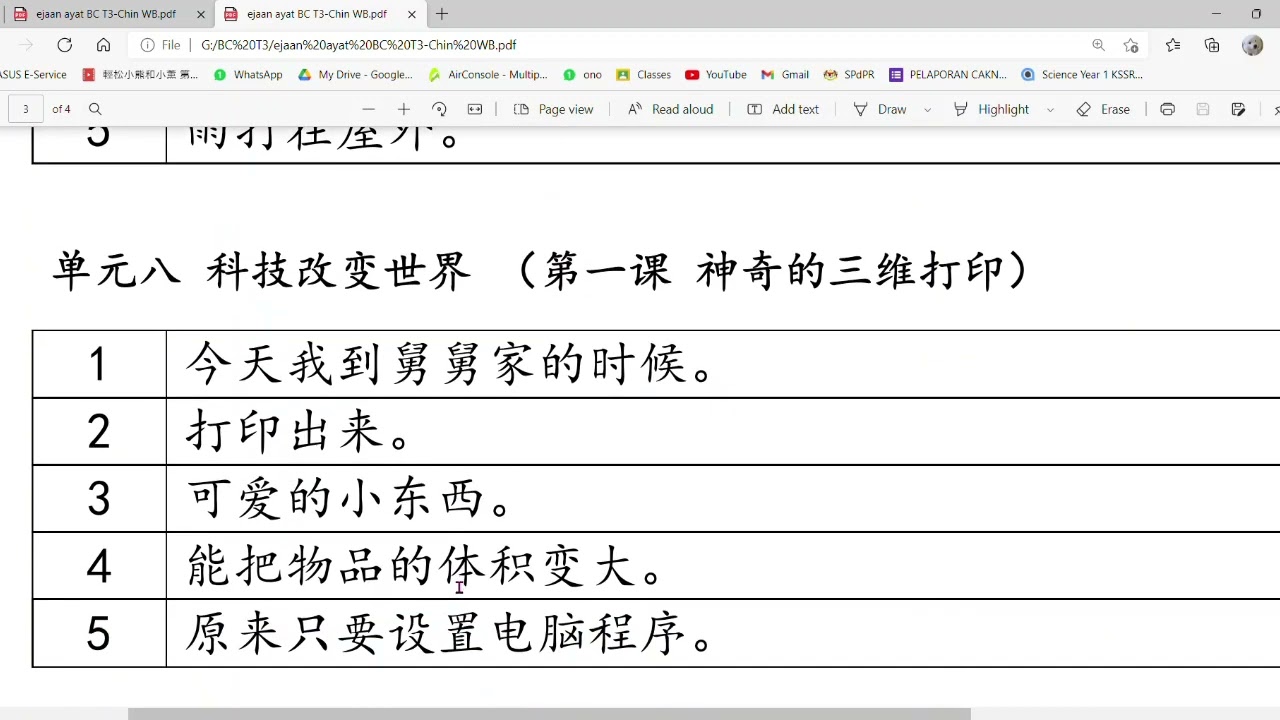The height and width of the screenshot is (720, 1280).
Task: Open the Favorites list icon
Action: tap(1173, 45)
